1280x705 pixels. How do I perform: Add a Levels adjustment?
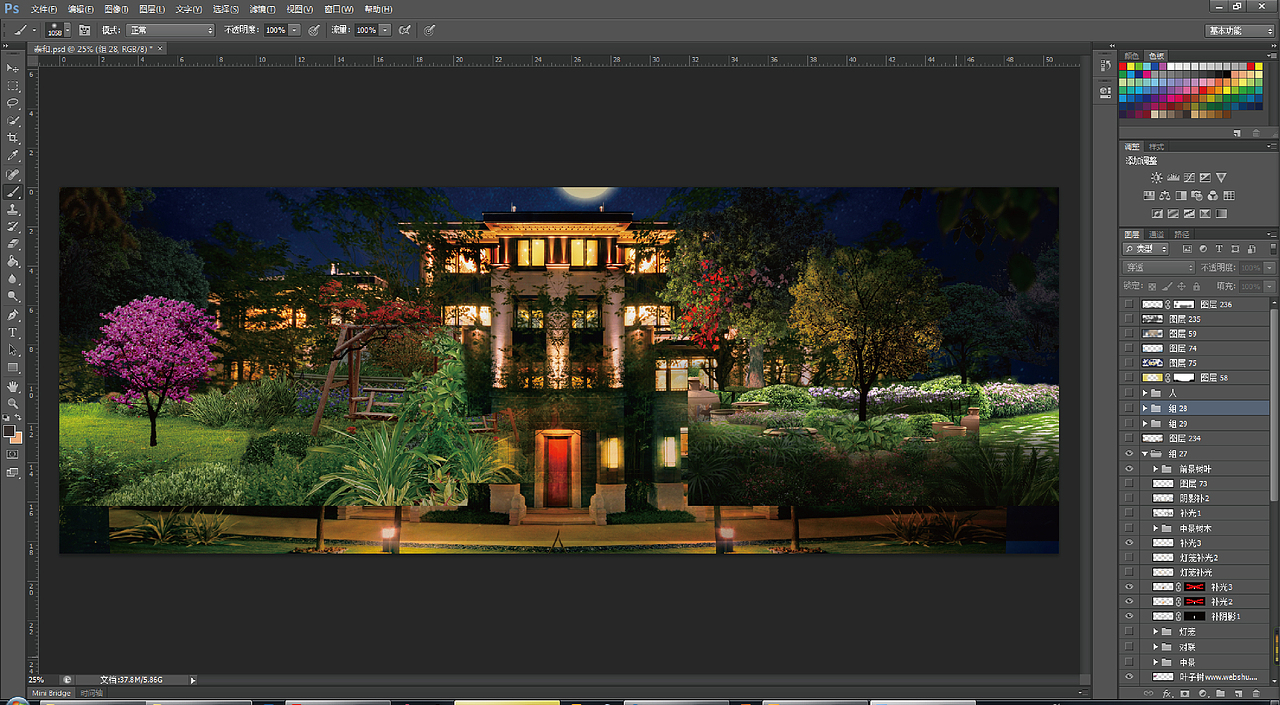point(1173,177)
